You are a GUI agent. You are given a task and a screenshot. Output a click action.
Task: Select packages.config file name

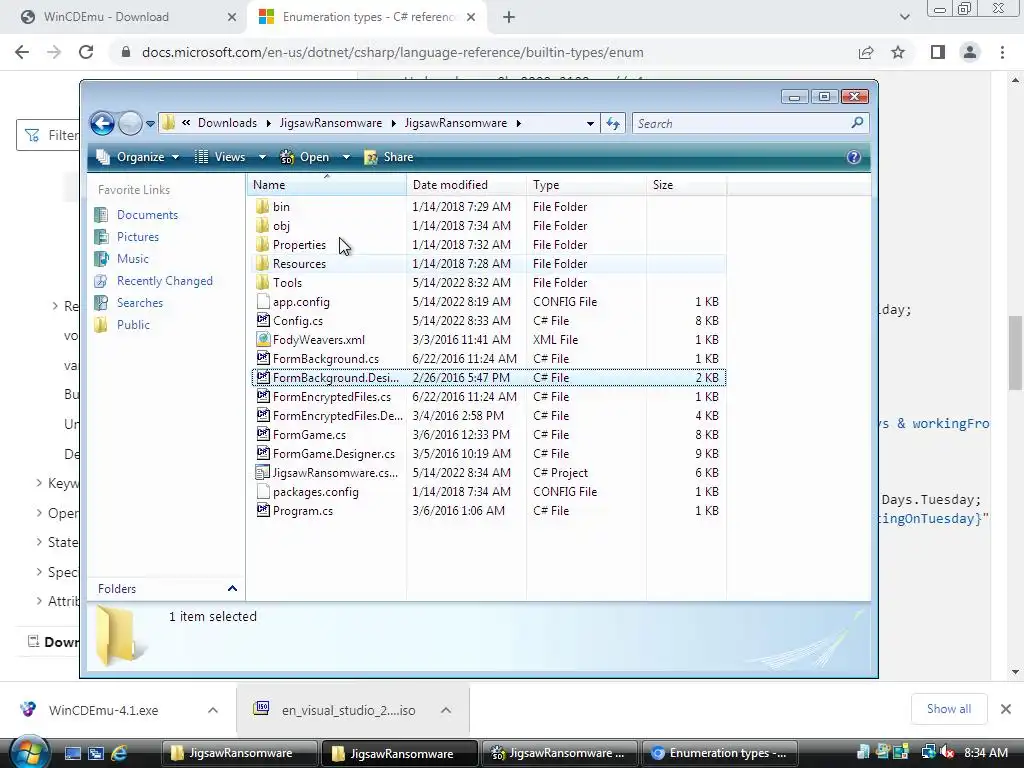coord(315,491)
